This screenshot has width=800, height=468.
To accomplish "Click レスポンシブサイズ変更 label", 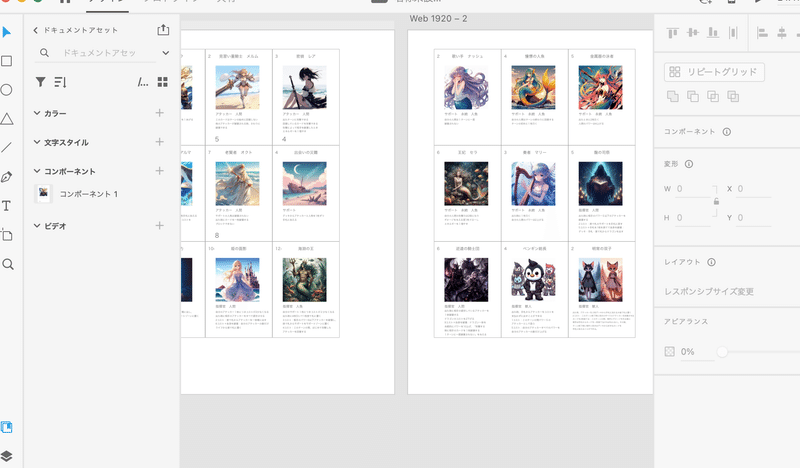I will pyautogui.click(x=709, y=291).
